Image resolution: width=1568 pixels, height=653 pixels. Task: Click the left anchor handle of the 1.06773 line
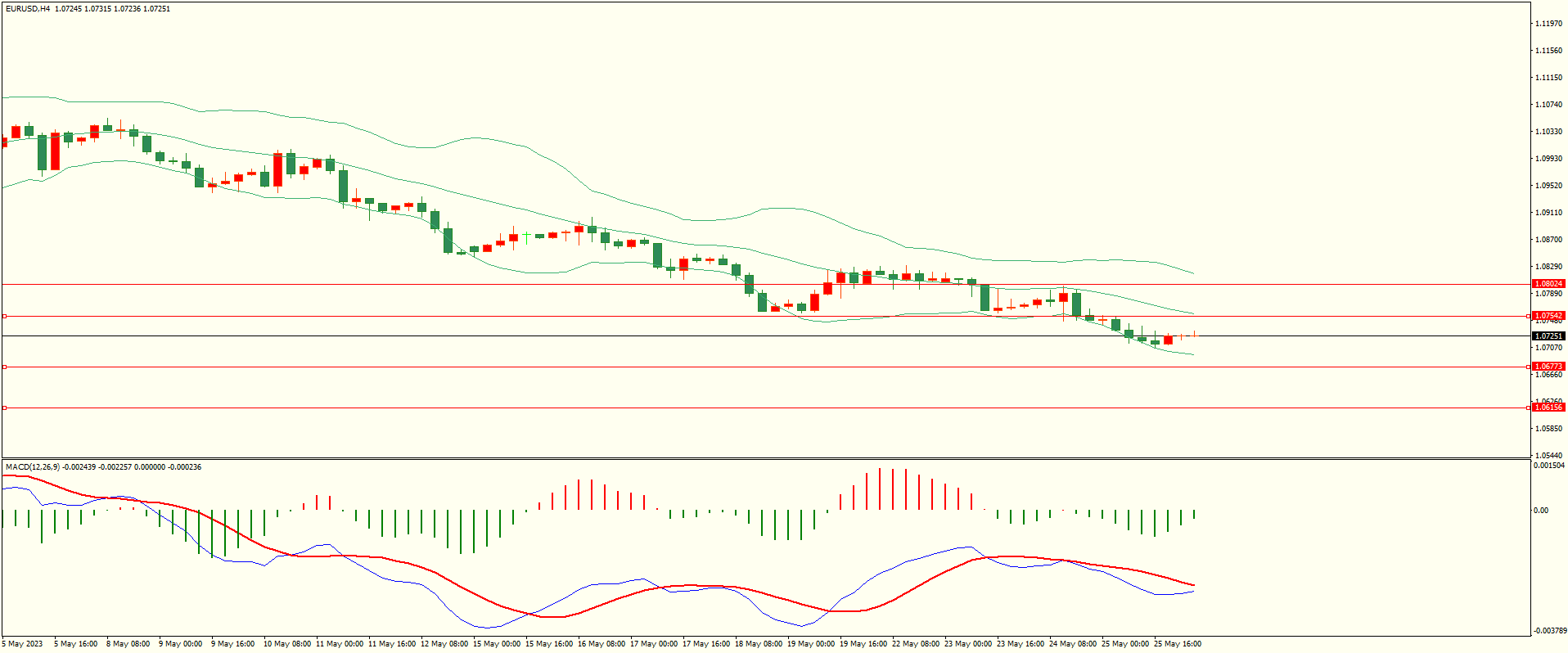point(4,367)
